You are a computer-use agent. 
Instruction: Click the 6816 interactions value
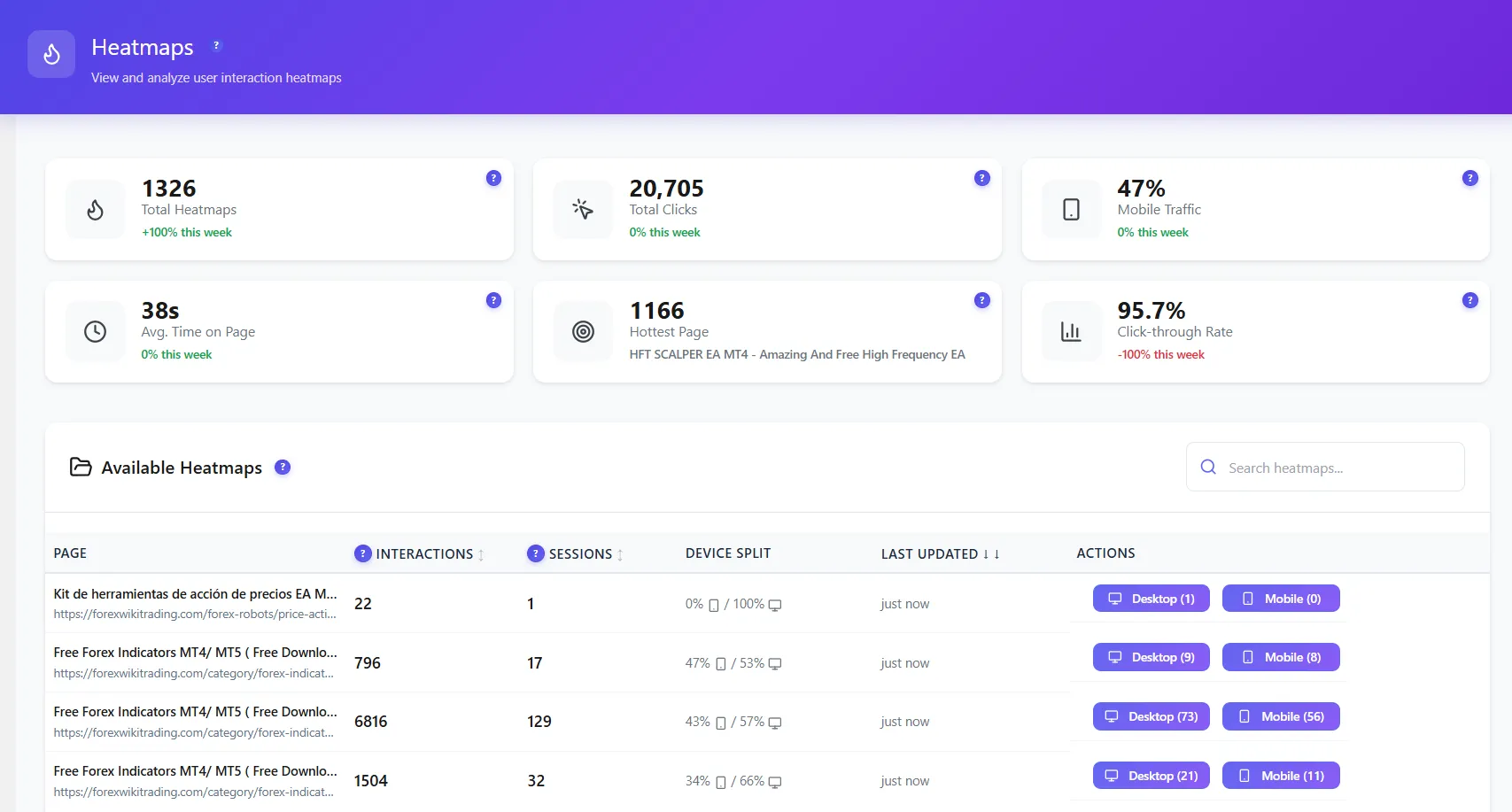[370, 722]
